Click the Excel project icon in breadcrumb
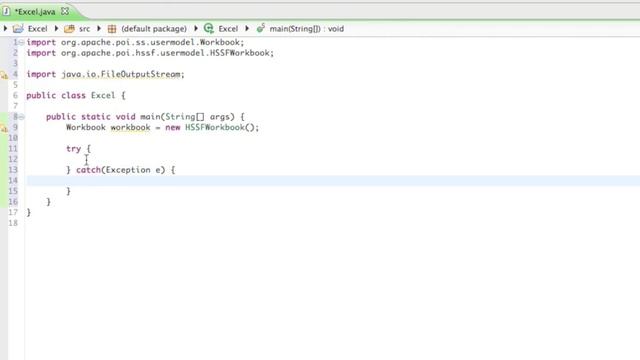 (18, 29)
